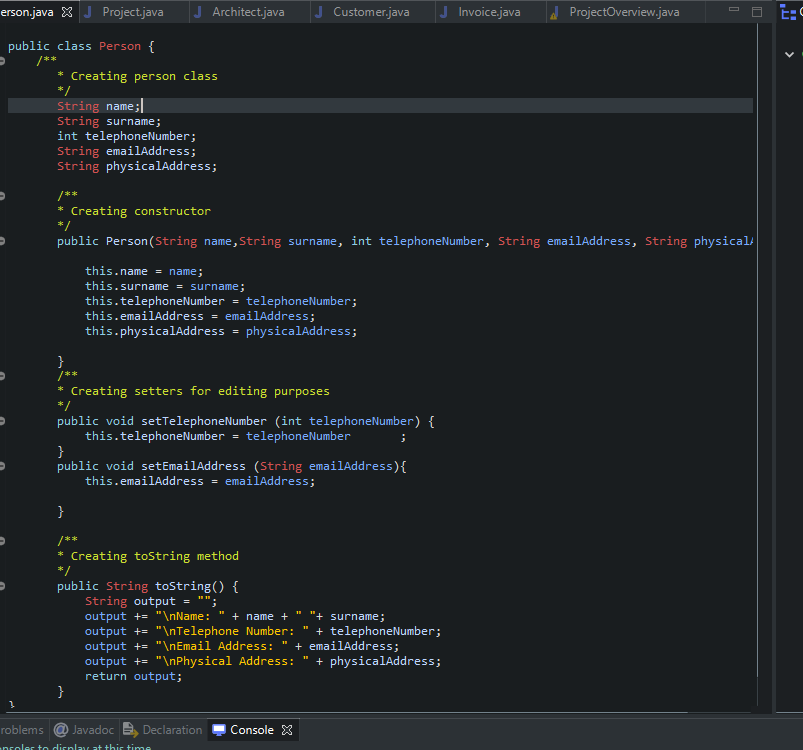Click the 'return output;' statement
Screen dimensions: 803x750
pos(133,676)
